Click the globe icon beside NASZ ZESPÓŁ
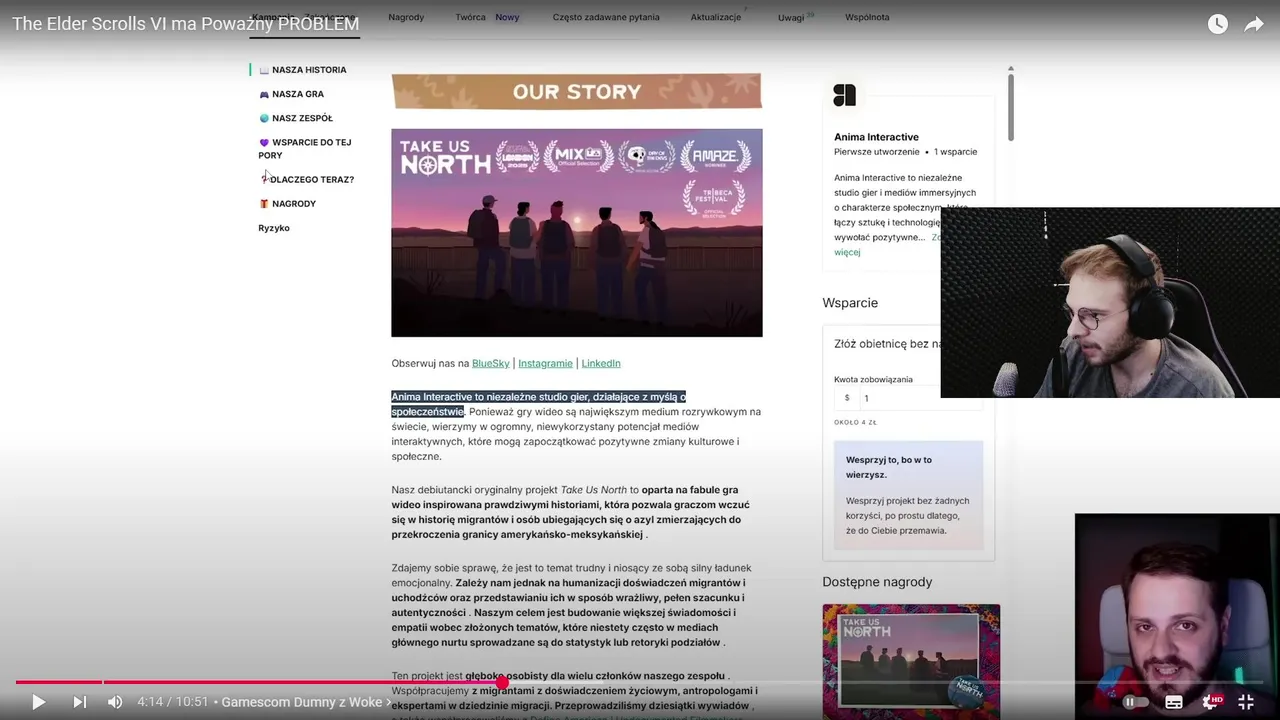Screen dimensions: 1280x720 264,118
